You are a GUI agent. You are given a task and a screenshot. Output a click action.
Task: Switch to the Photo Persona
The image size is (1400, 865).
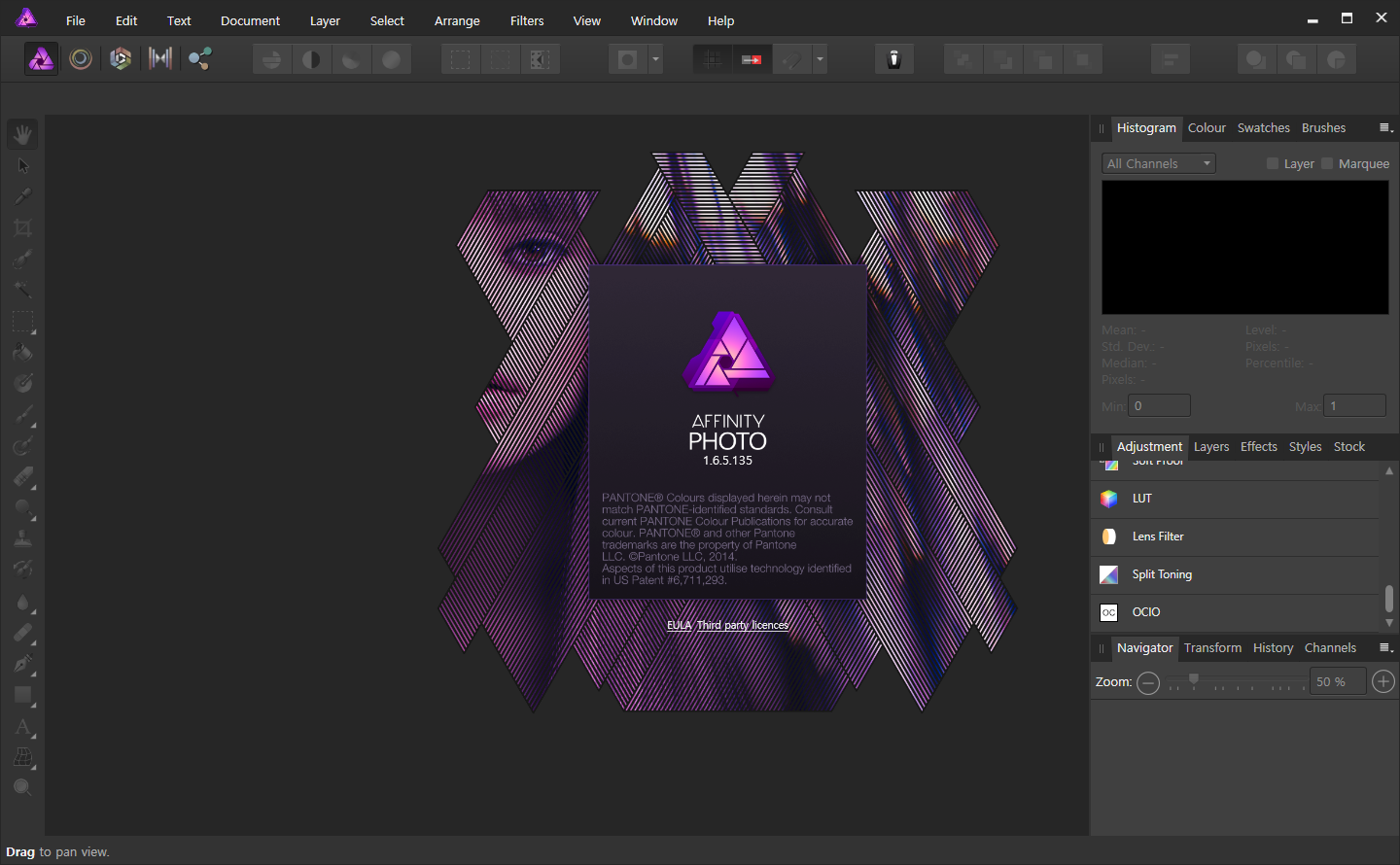click(x=41, y=59)
